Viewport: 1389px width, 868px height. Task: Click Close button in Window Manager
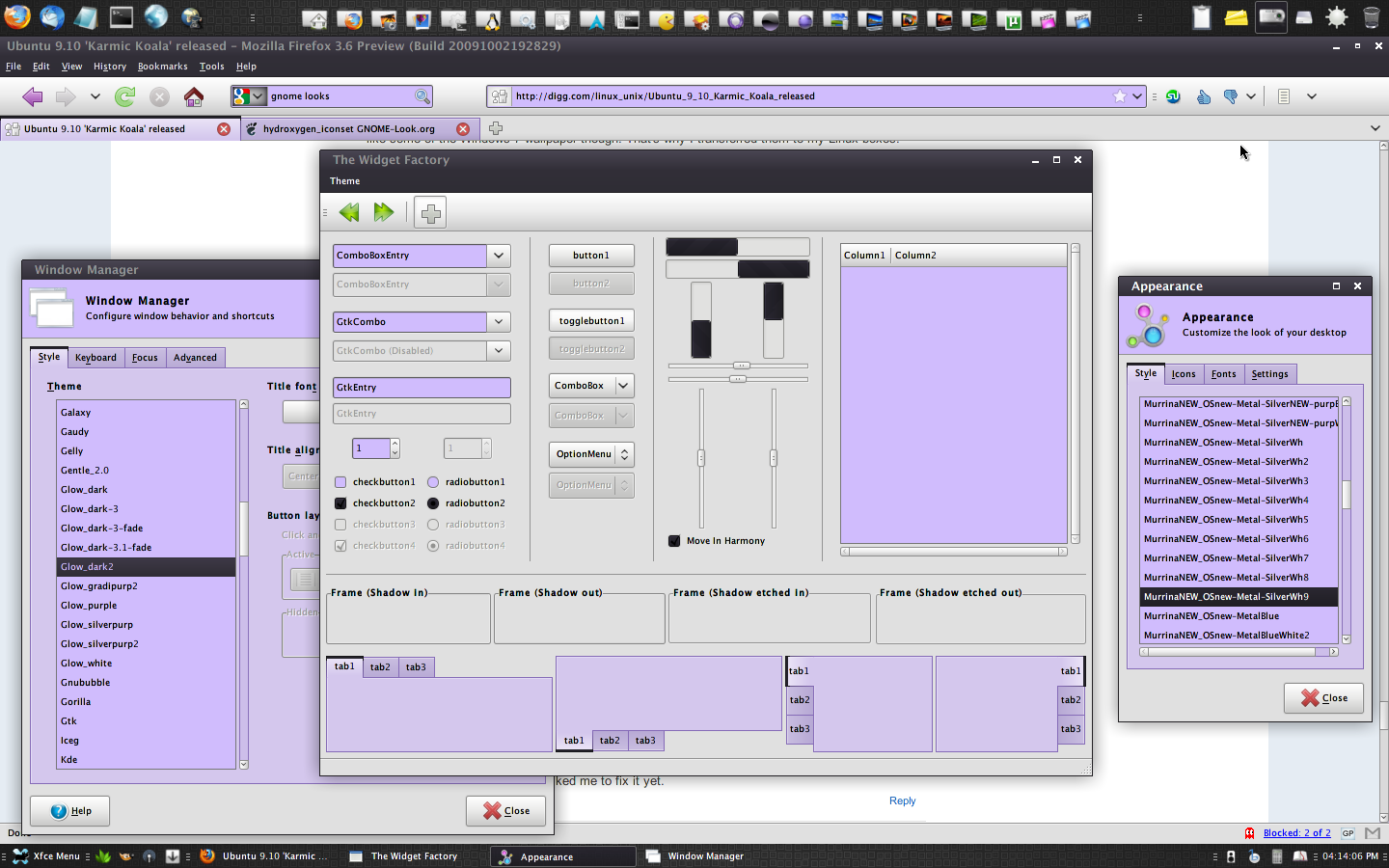coord(505,811)
